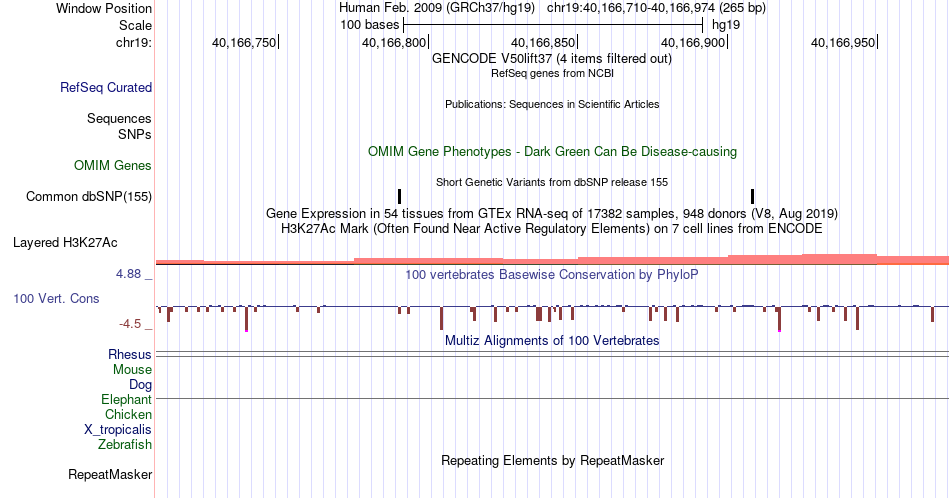Open the OMIM Genes track label
This screenshot has height=498, width=950.
(x=112, y=165)
